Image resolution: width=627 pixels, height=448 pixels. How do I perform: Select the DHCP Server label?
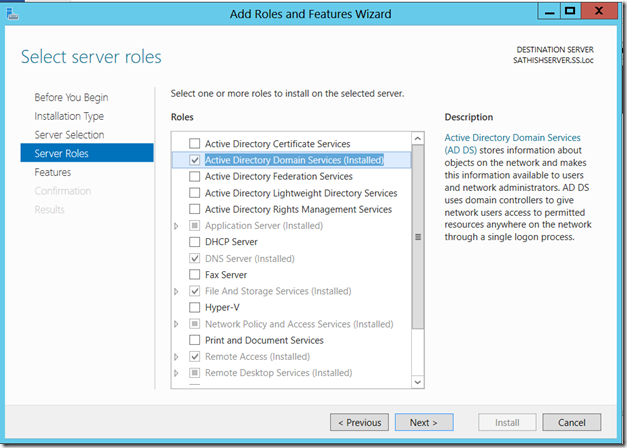coord(231,242)
